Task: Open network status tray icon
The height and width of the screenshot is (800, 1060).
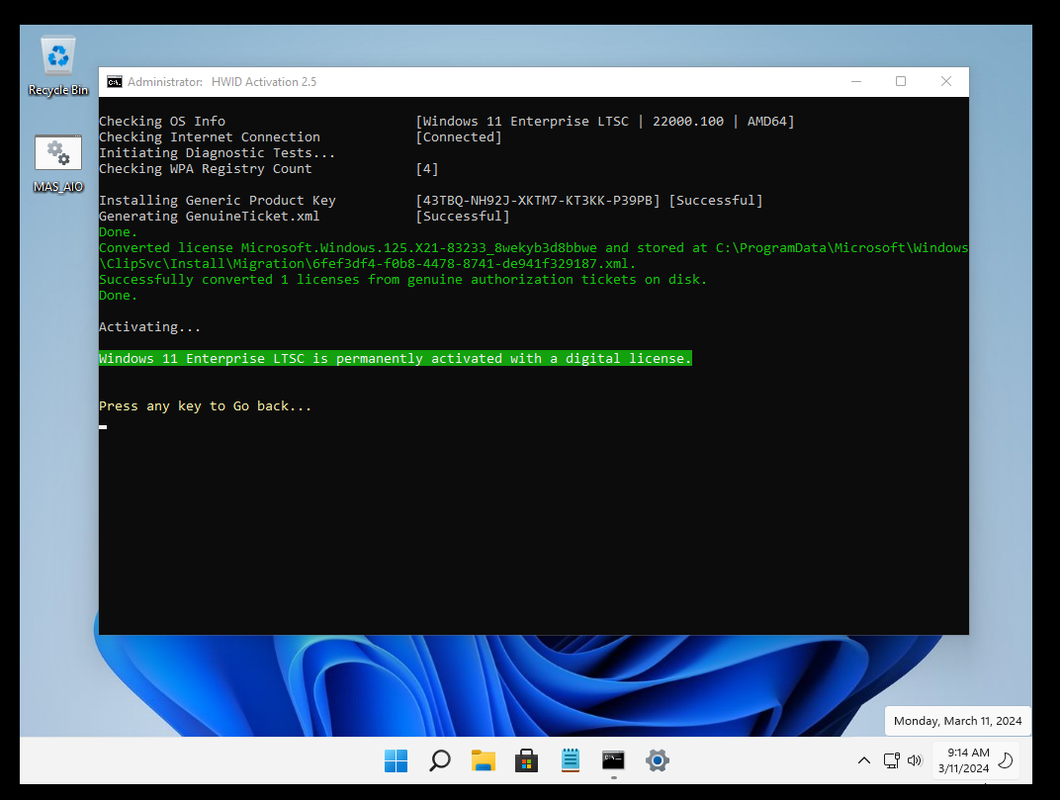Action: [x=892, y=761]
